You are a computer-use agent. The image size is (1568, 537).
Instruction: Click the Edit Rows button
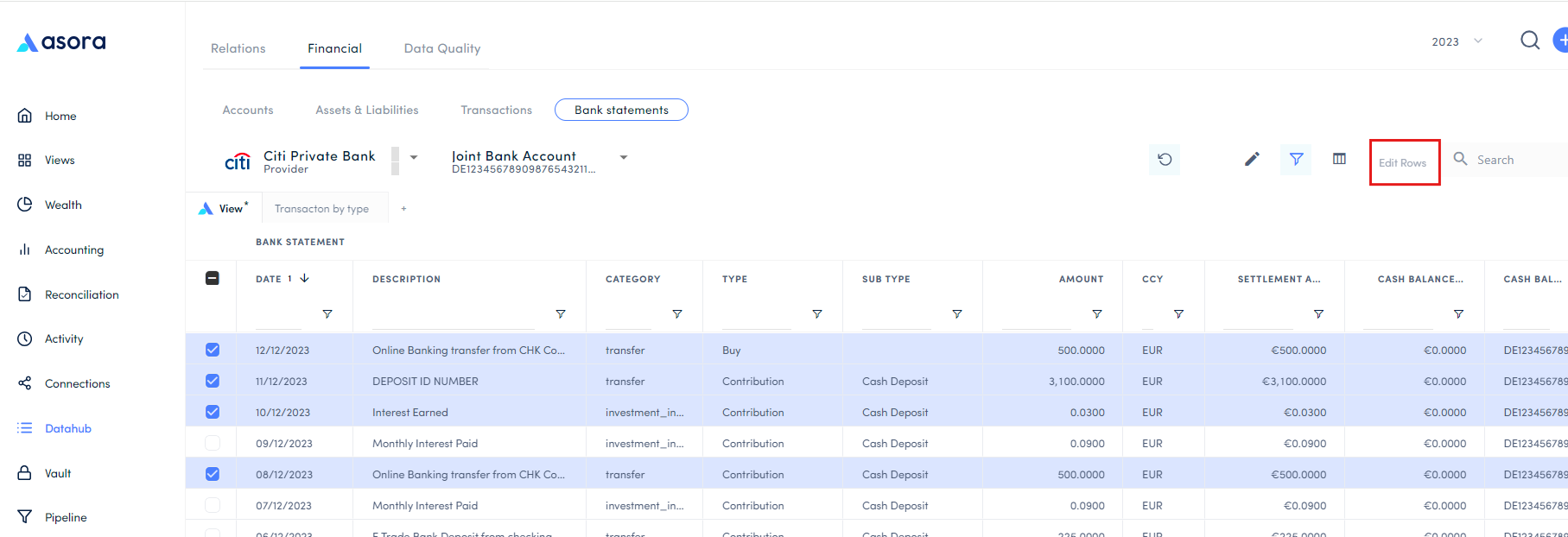1402,162
